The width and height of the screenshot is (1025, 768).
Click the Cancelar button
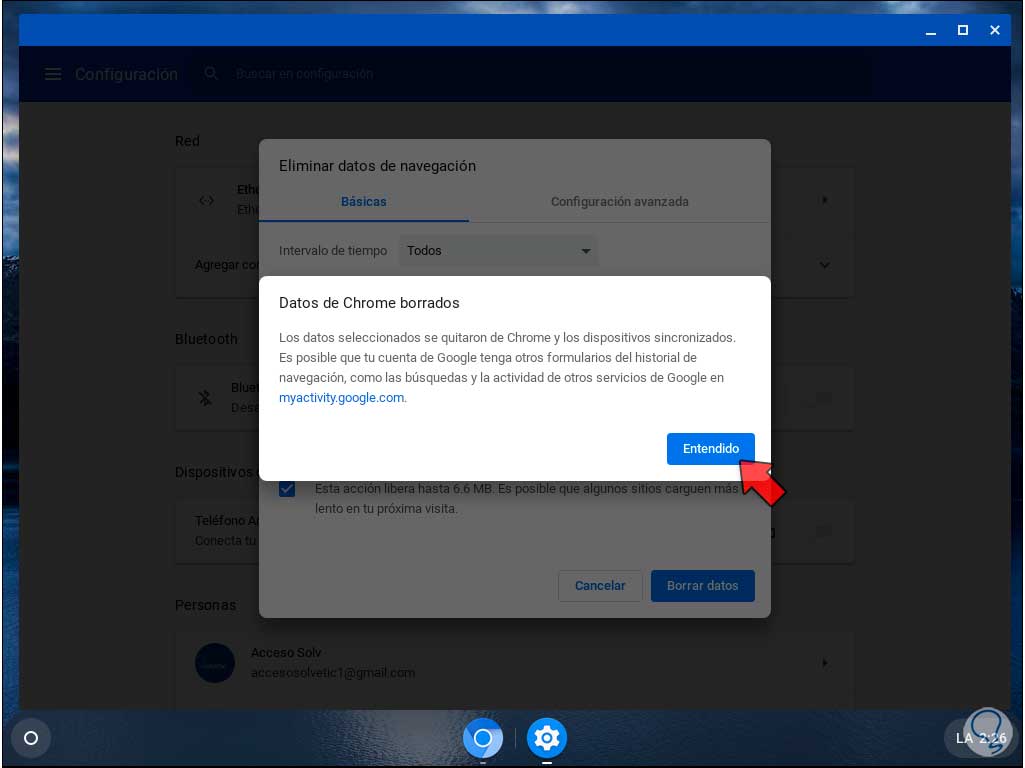(x=600, y=586)
